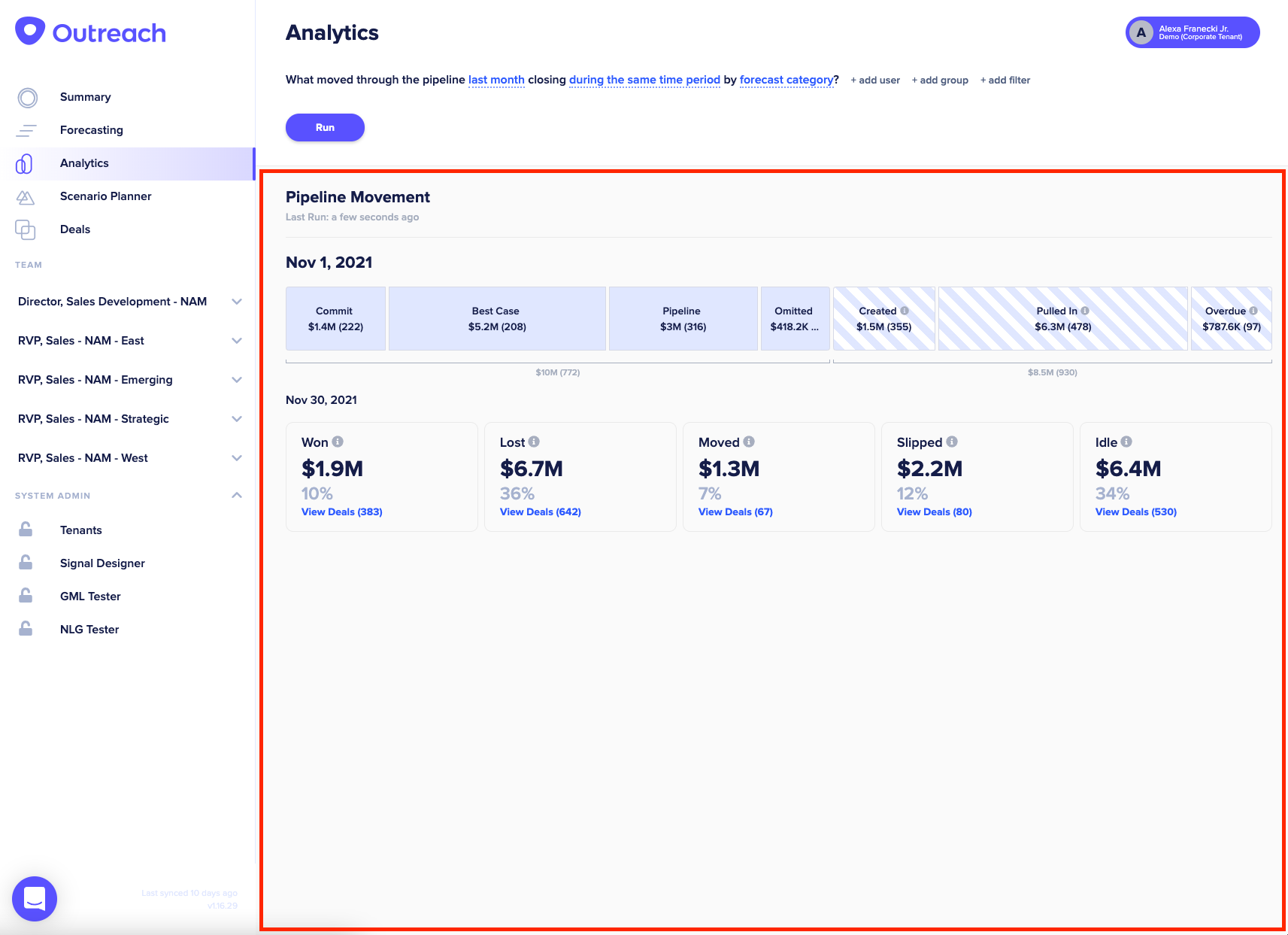Select Analytics menu item
1288x935 pixels.
(84, 163)
